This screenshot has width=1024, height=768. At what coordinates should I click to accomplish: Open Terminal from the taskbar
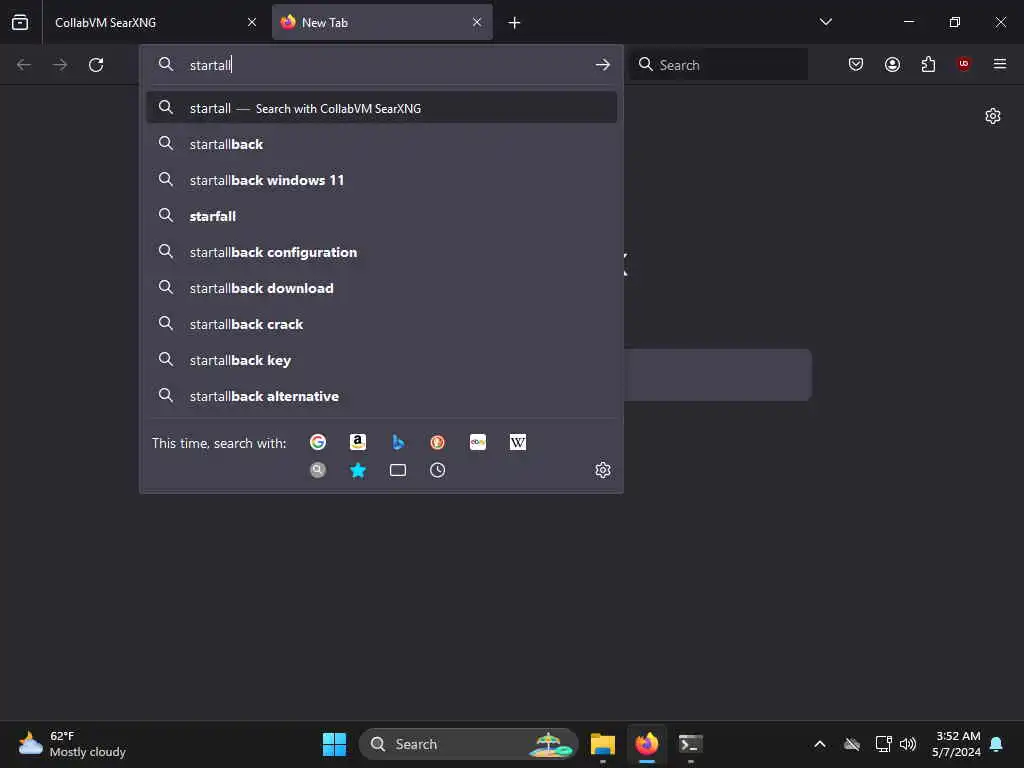pos(690,744)
